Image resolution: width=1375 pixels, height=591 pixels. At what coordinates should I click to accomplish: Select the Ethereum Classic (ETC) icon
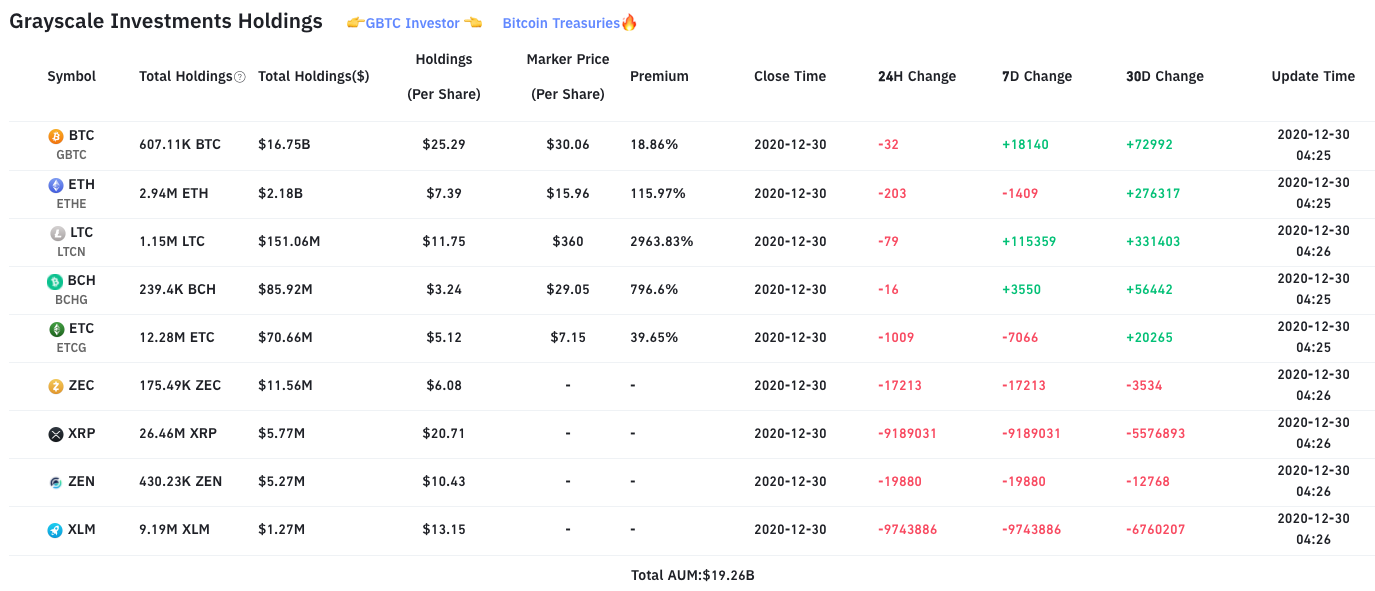55,328
